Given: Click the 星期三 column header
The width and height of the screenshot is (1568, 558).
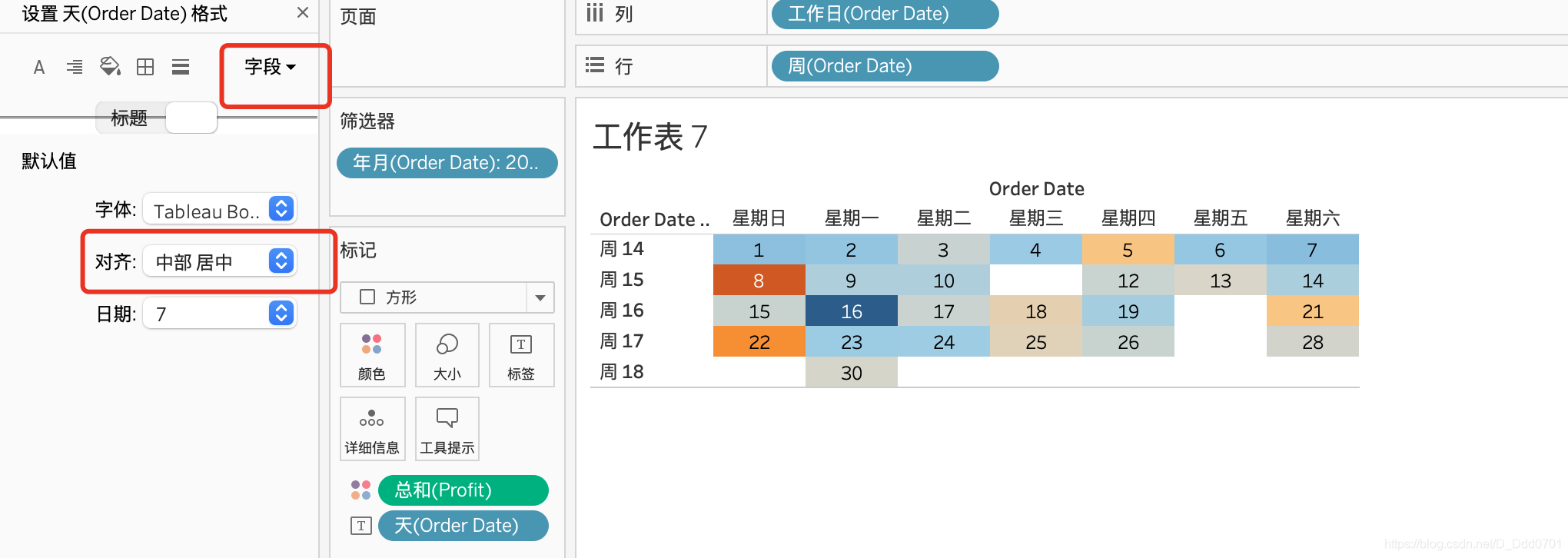Looking at the screenshot, I should click(1035, 218).
